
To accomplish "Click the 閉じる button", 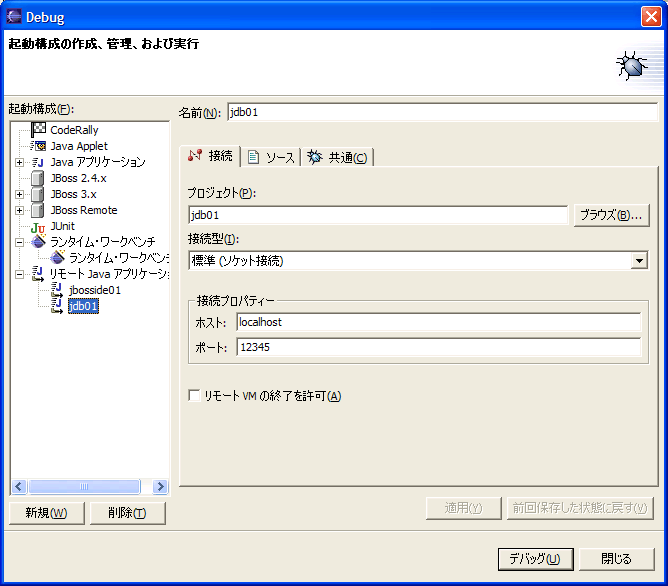I will (x=616, y=559).
